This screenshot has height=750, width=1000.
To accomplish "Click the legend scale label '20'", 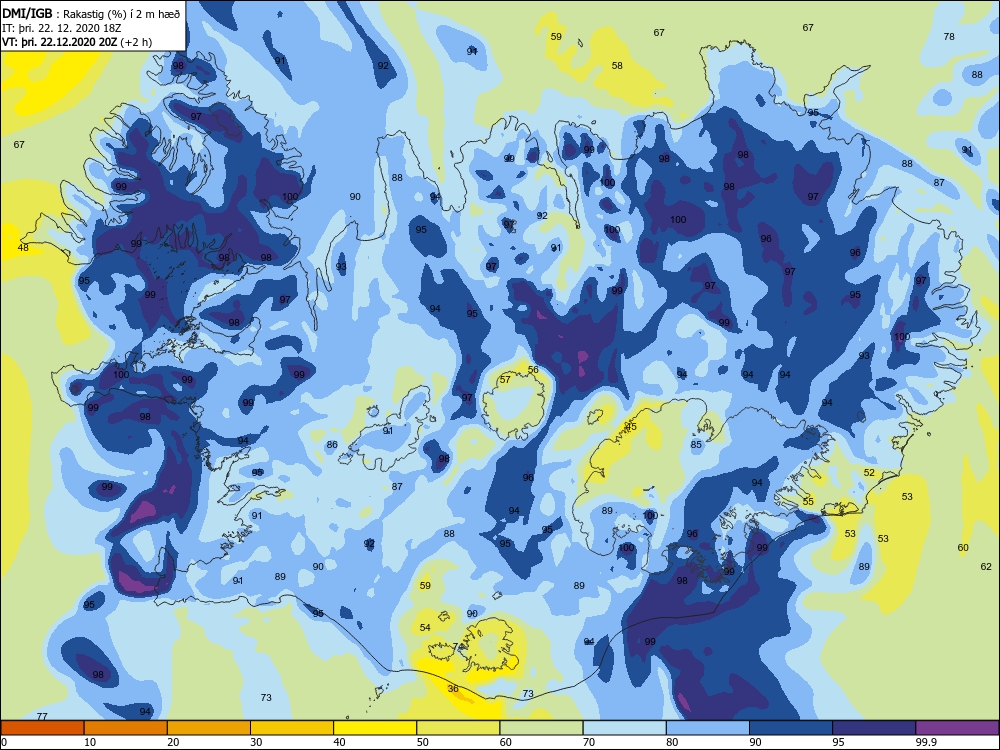I will (173, 742).
